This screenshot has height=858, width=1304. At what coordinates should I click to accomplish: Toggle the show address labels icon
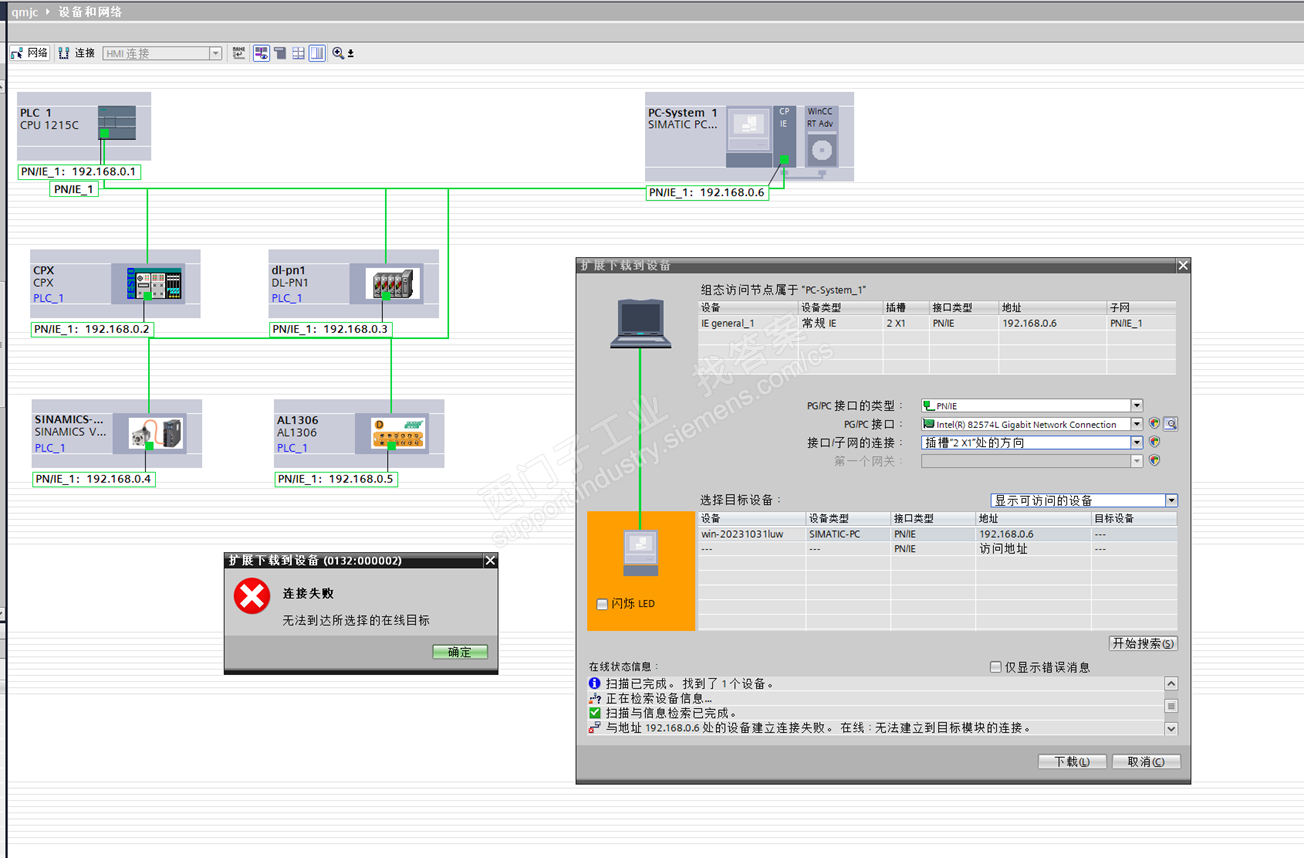261,53
